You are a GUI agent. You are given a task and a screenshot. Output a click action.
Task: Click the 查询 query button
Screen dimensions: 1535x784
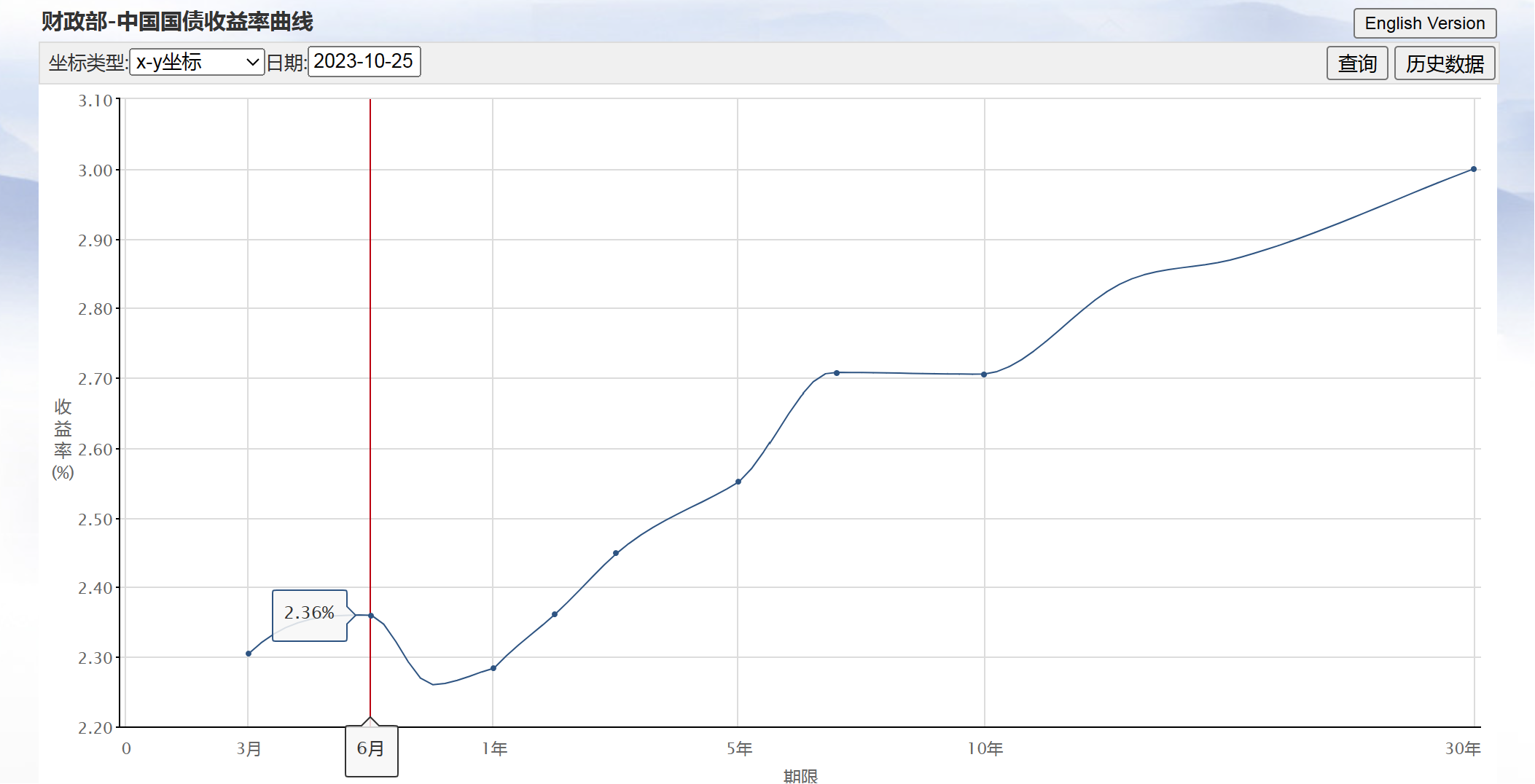pyautogui.click(x=1357, y=63)
